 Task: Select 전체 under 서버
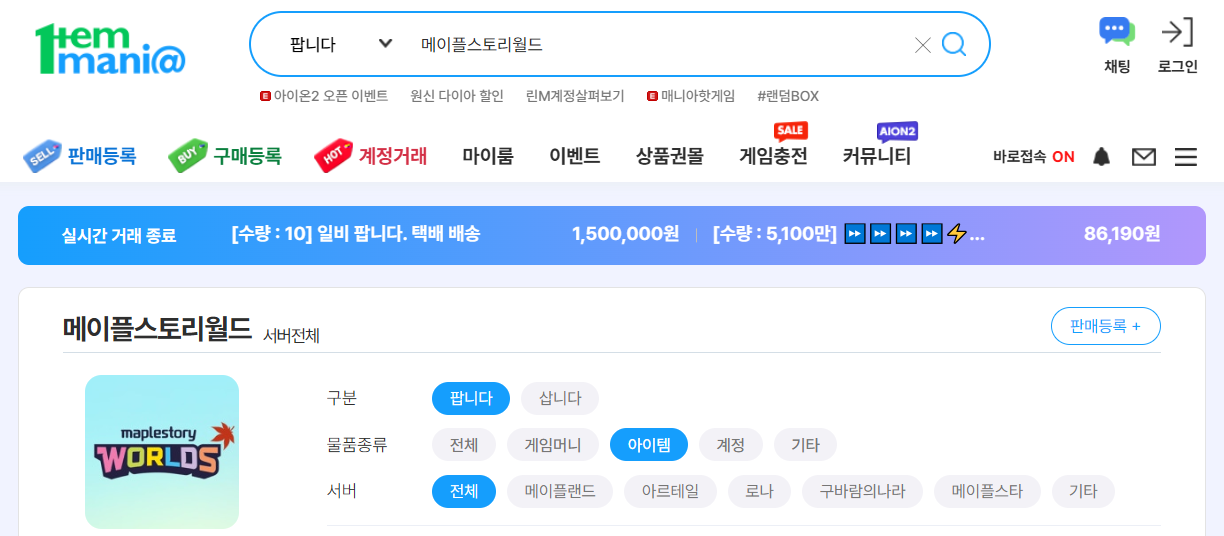[464, 491]
